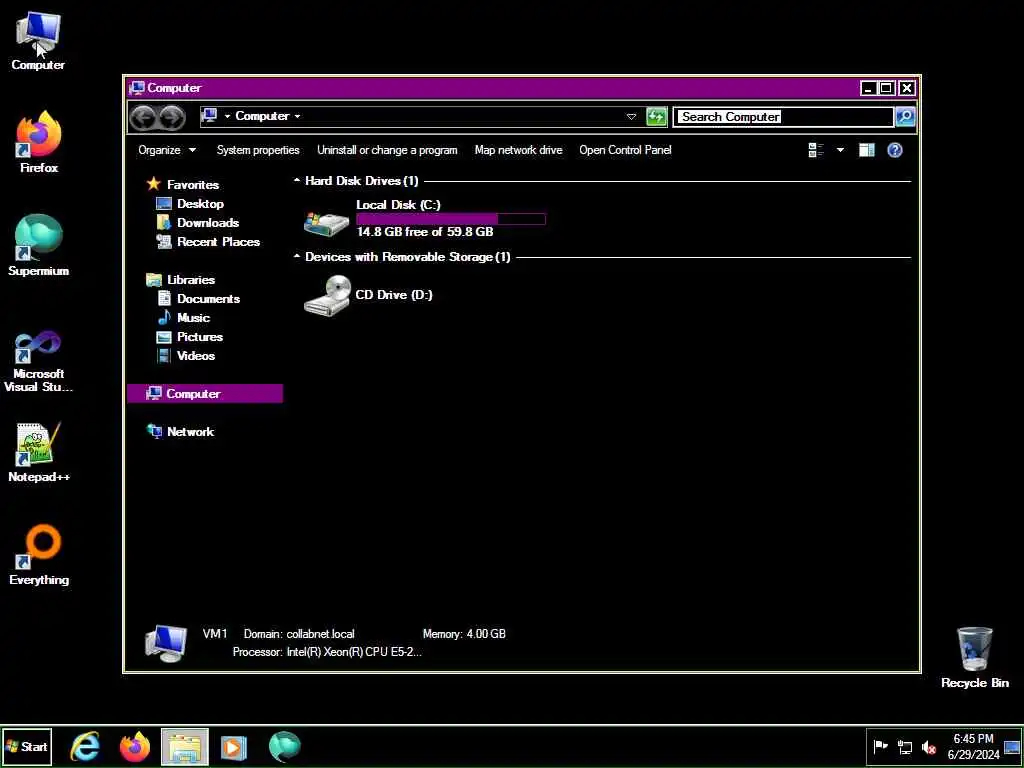This screenshot has height=768, width=1024.
Task: Click the Action Center flag tray icon
Action: 881,746
